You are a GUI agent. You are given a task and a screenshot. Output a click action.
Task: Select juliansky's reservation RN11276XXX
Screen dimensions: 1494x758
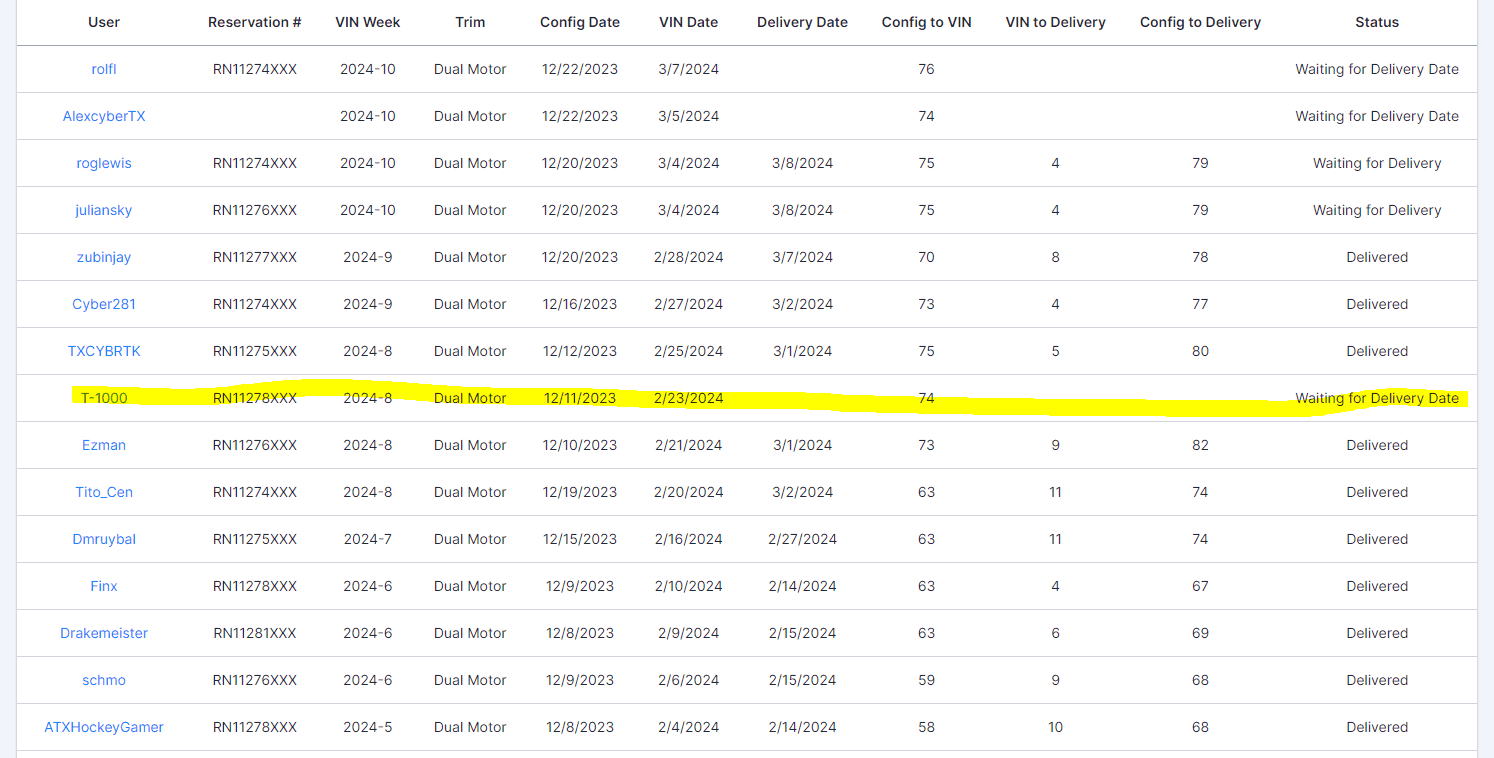[255, 210]
